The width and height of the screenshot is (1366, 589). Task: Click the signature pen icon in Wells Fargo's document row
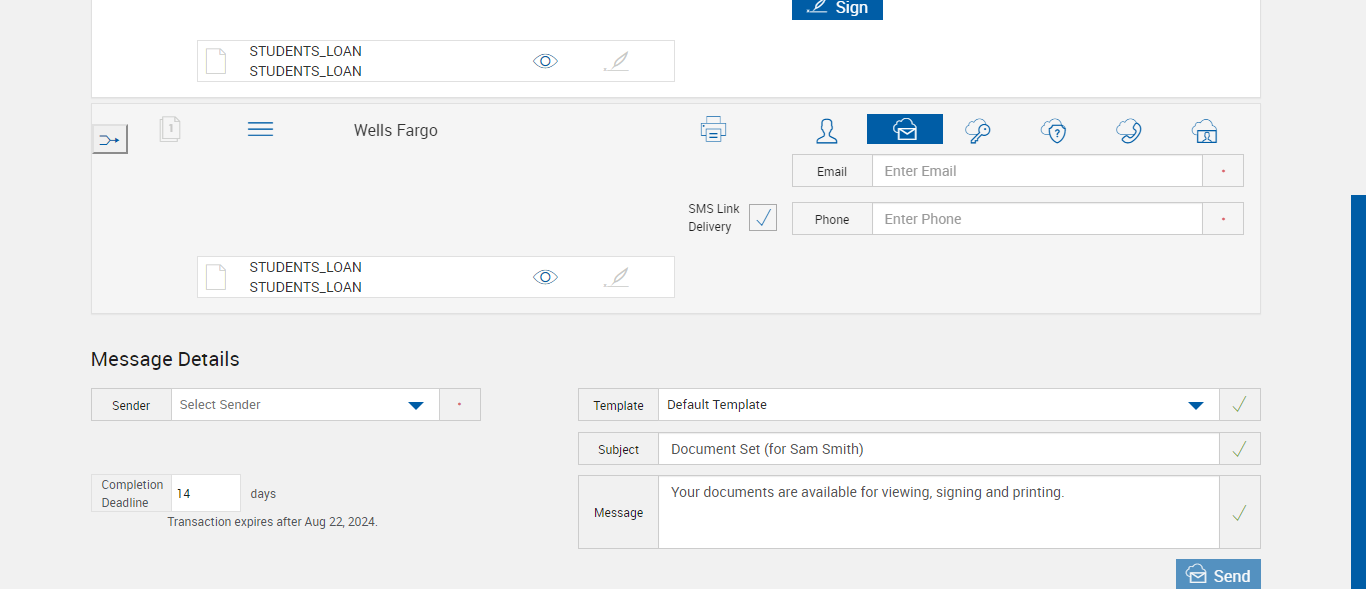(617, 277)
